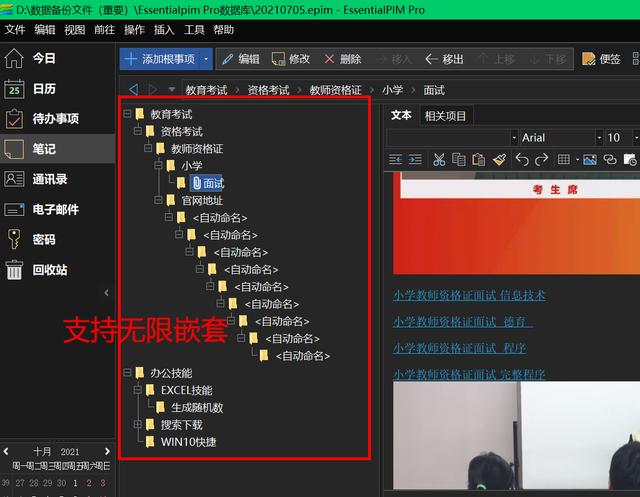The image size is (640, 497).
Task: Click the Paste clipboard icon
Action: pos(478,160)
